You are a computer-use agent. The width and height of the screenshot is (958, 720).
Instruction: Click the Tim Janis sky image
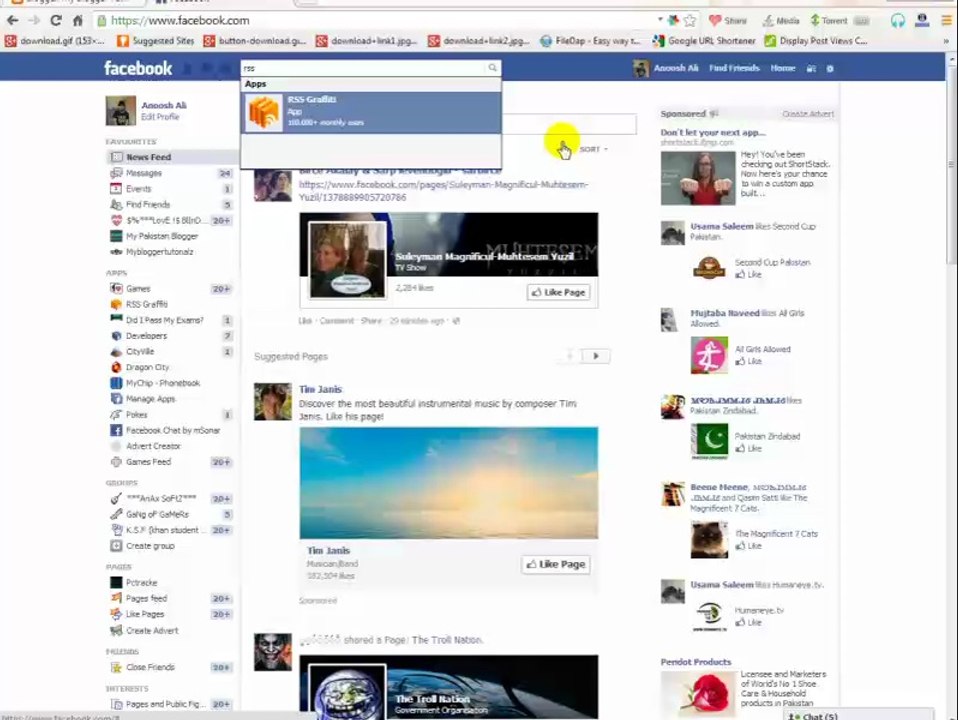pos(448,483)
